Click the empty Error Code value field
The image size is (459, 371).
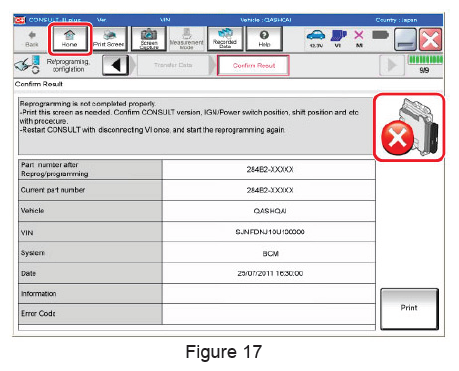tap(269, 314)
